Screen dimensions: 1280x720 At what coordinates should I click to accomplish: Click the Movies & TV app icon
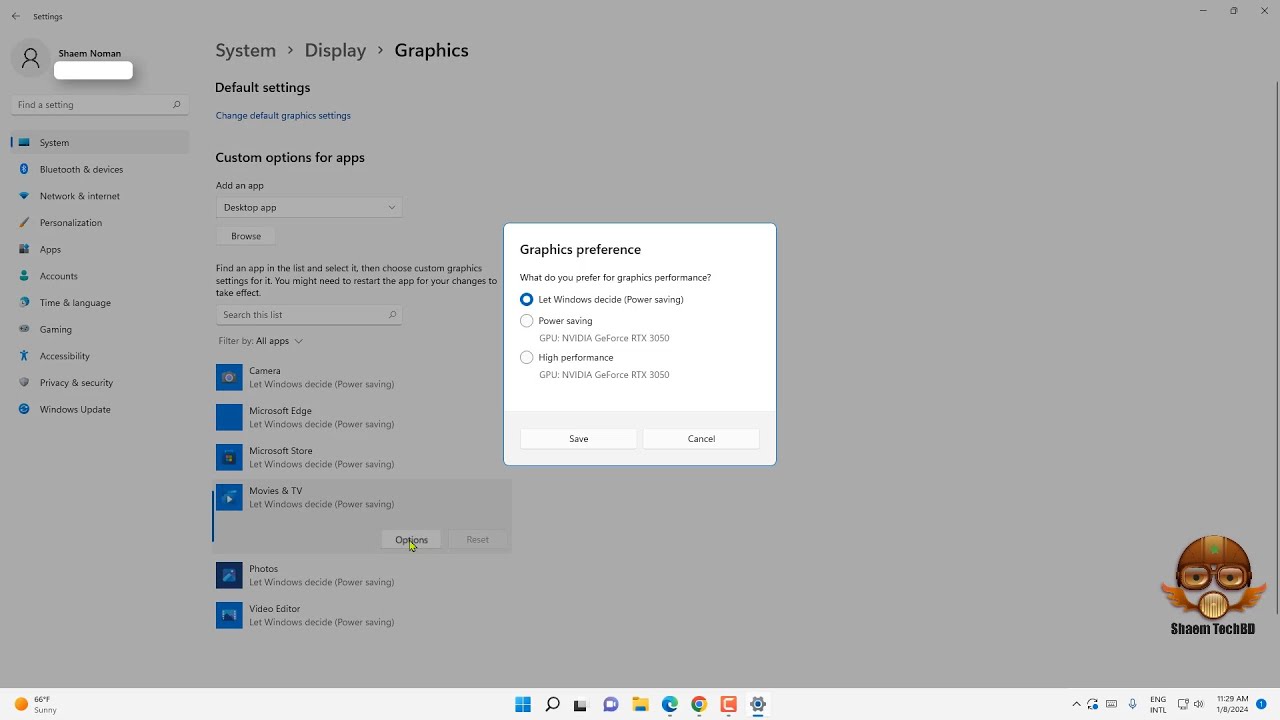click(229, 497)
